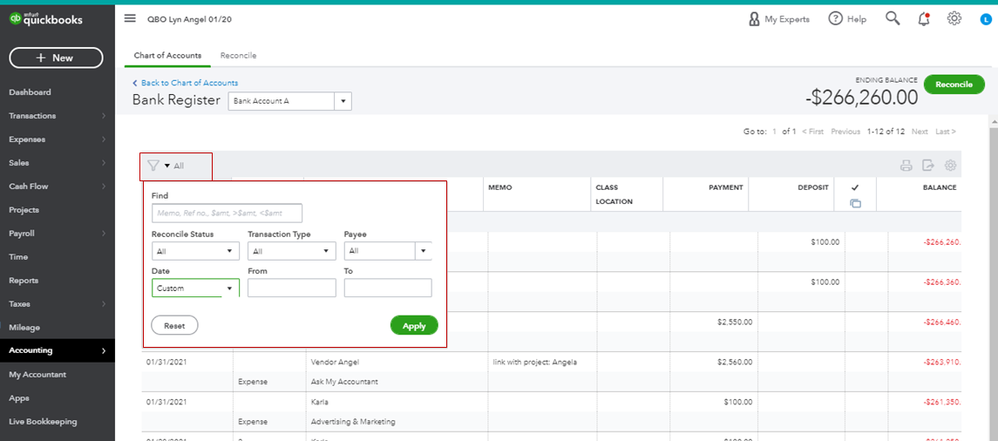Expand the Payroll sidebar submenu

pyautogui.click(x=103, y=234)
